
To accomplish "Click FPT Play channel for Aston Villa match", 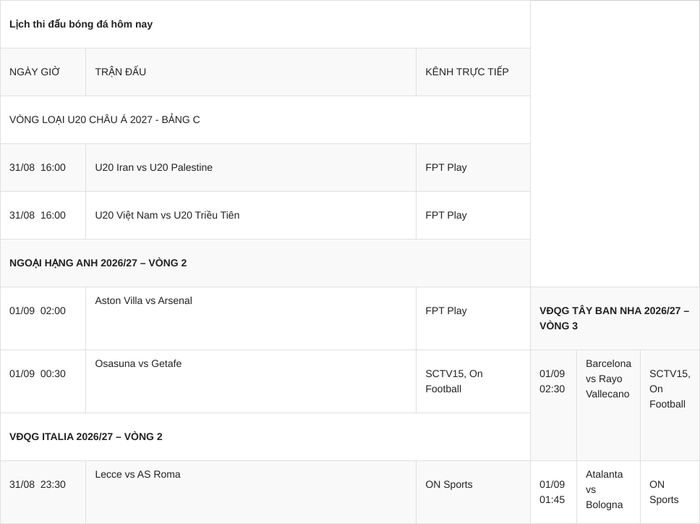I will (446, 311).
